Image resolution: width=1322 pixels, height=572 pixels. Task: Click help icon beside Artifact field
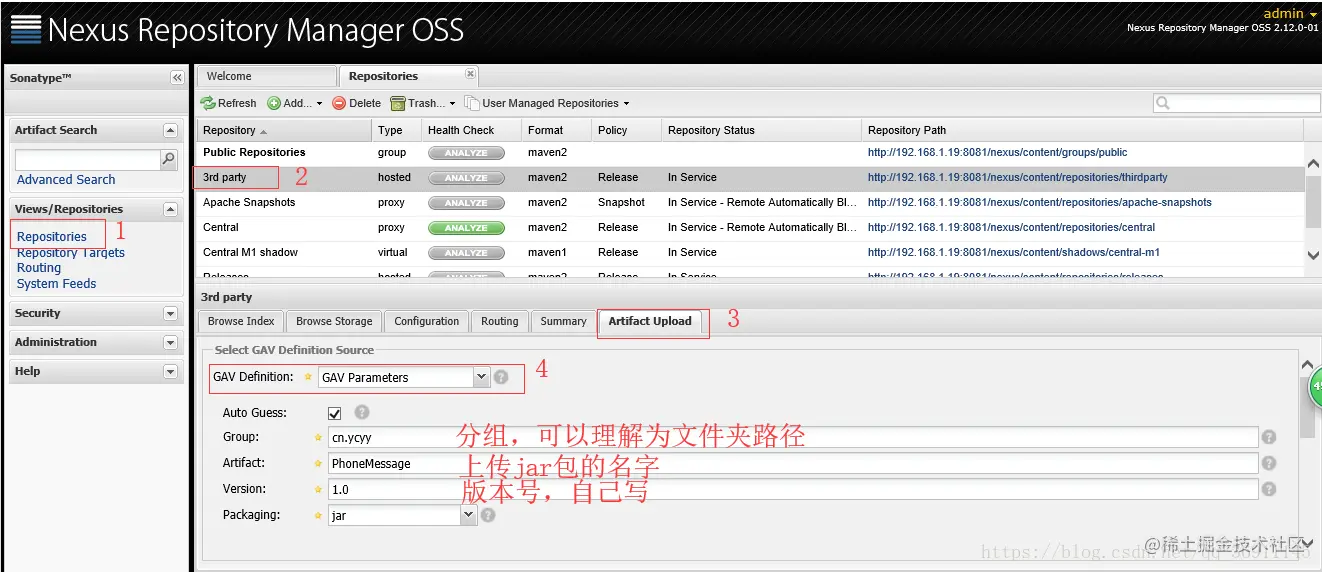tap(1269, 463)
